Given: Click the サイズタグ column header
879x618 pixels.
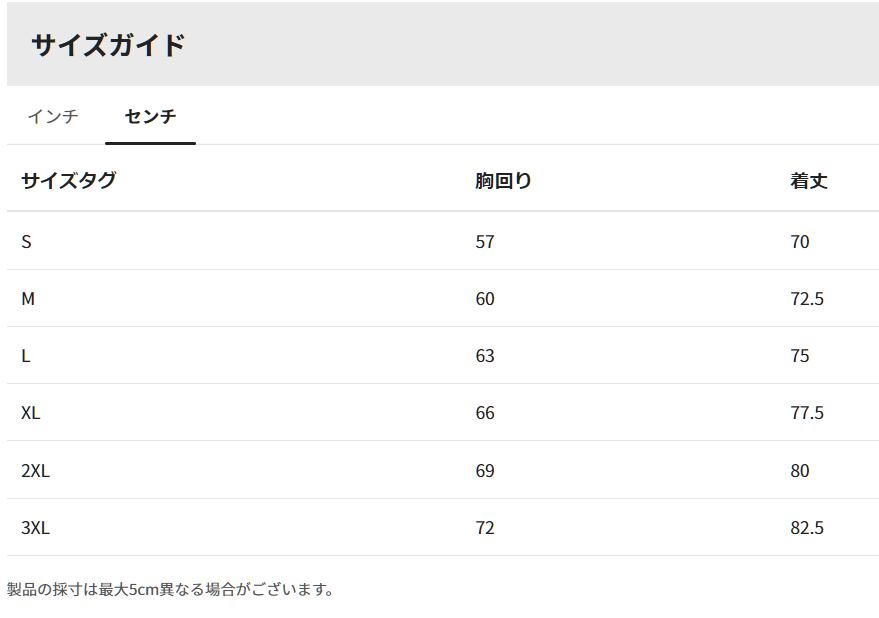Looking at the screenshot, I should (x=68, y=181).
